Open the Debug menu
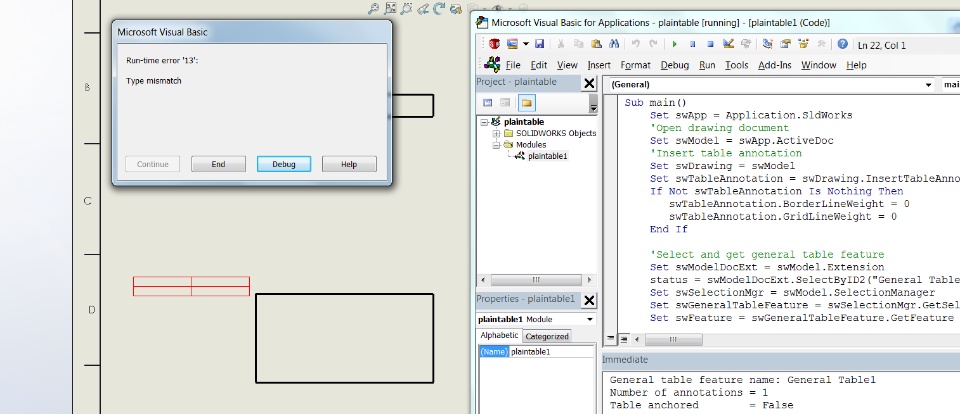Viewport: 960px width, 414px height. (675, 65)
